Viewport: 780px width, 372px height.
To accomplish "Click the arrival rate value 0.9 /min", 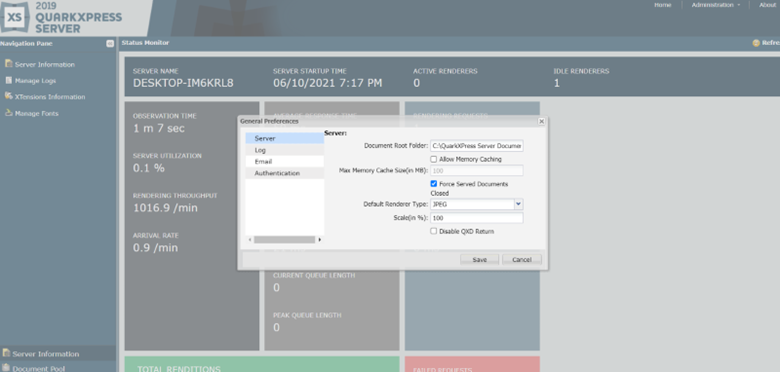I will point(155,248).
